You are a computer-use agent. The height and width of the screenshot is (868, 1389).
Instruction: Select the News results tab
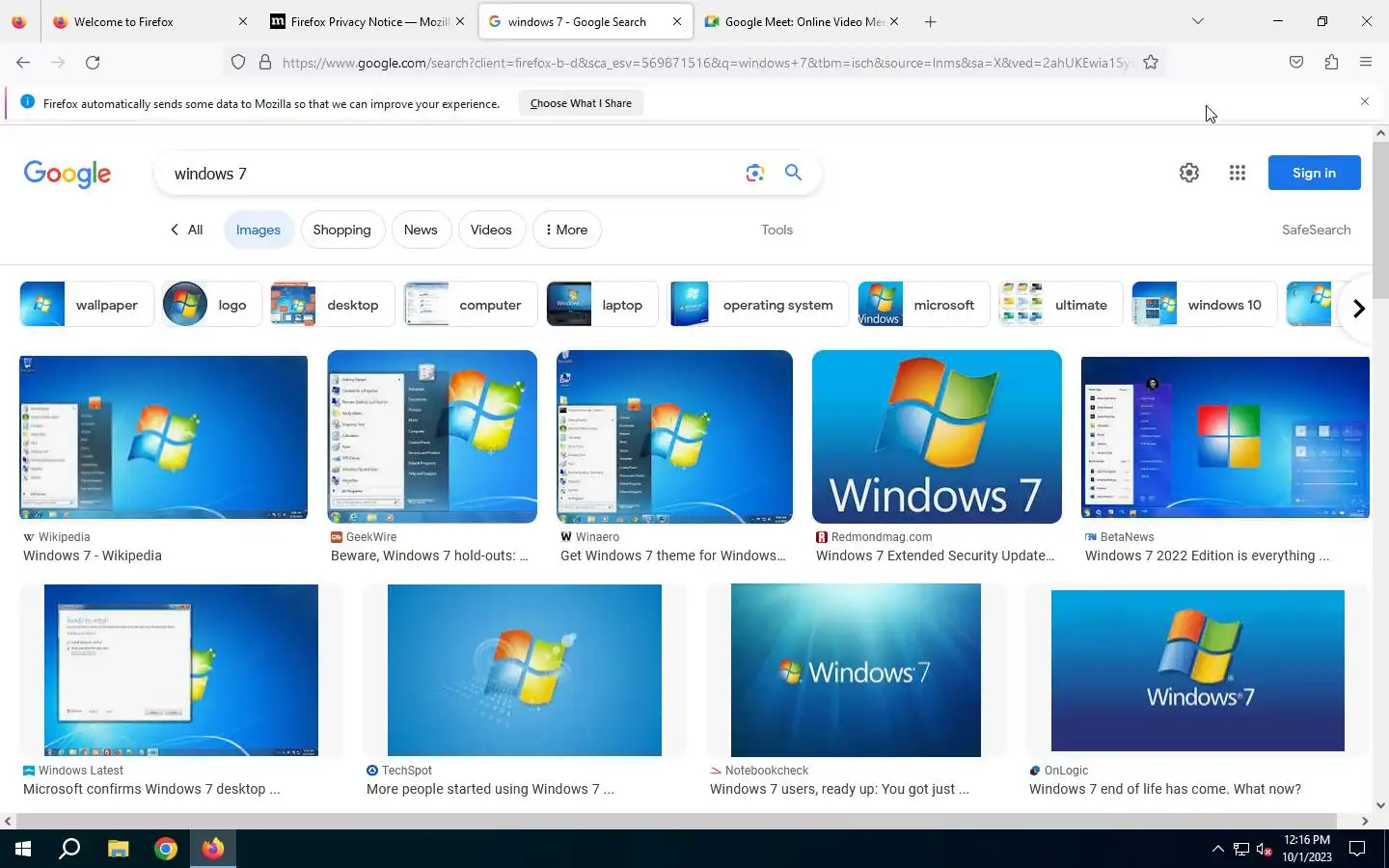pos(421,230)
